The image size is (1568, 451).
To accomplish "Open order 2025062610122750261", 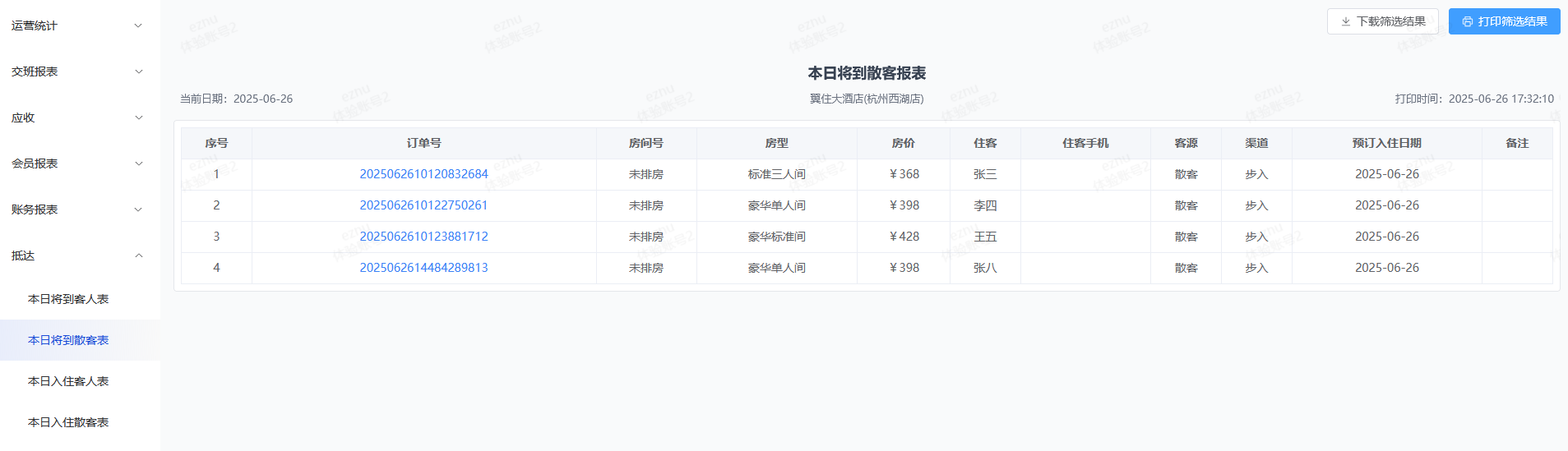I will point(423,205).
